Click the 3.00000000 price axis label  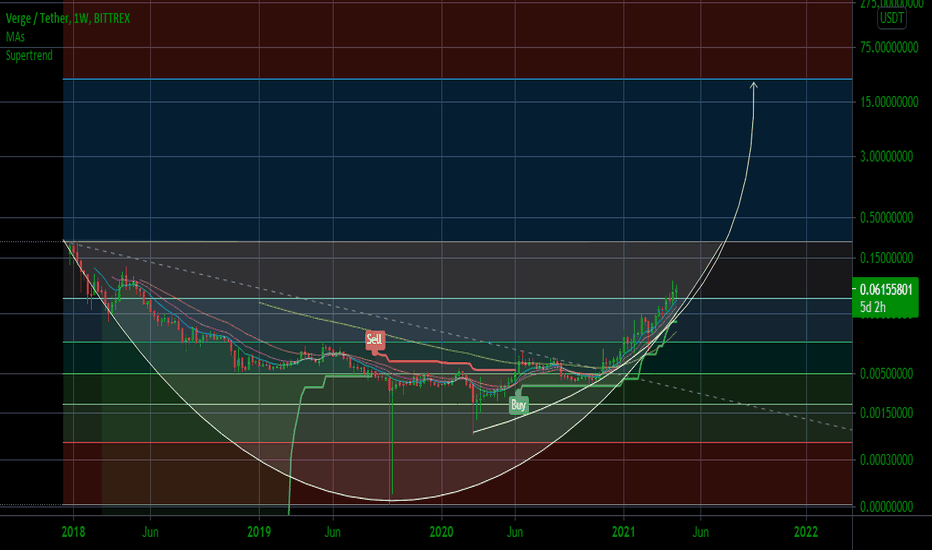click(x=886, y=157)
